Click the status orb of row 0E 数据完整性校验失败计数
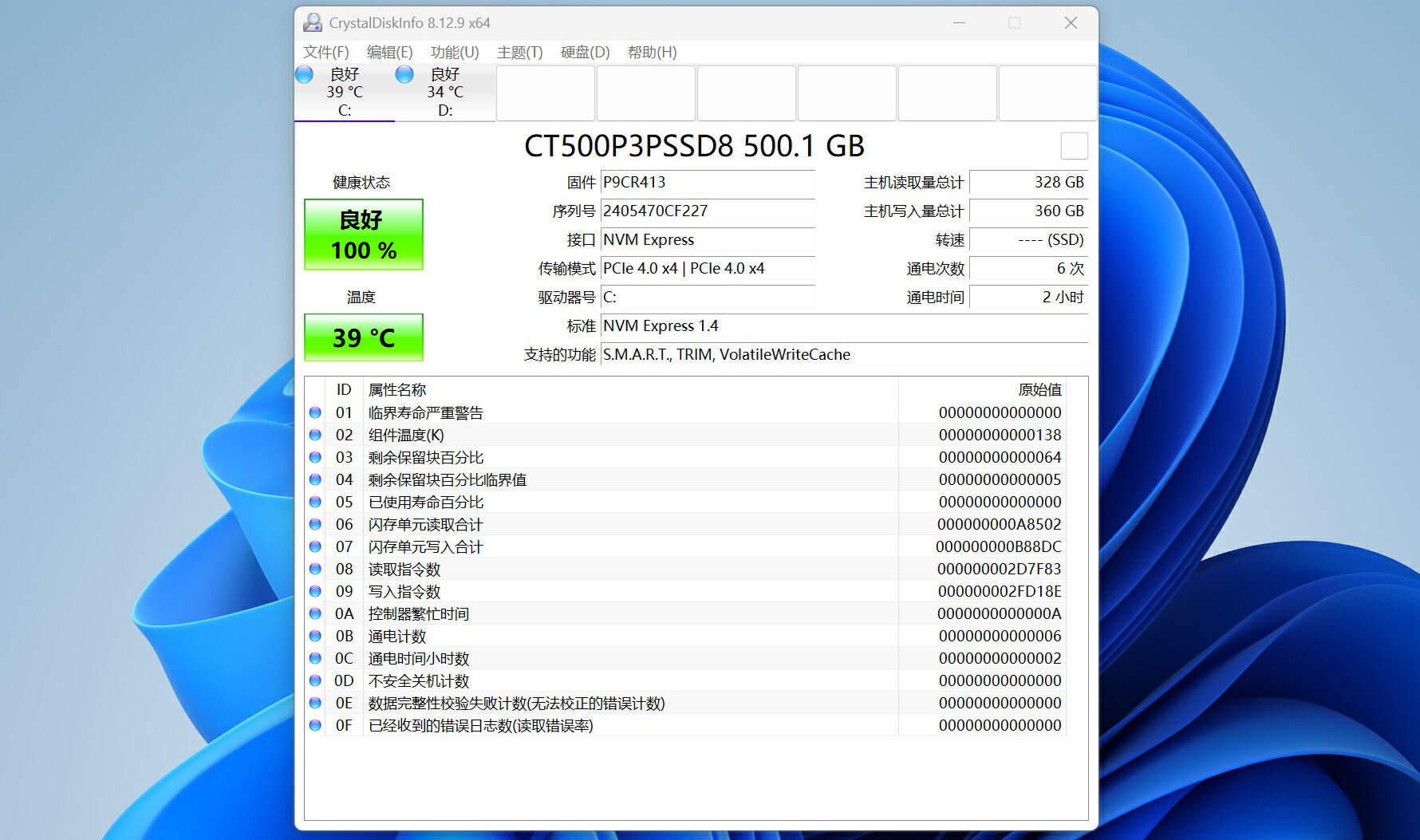The width and height of the screenshot is (1420, 840). (315, 703)
